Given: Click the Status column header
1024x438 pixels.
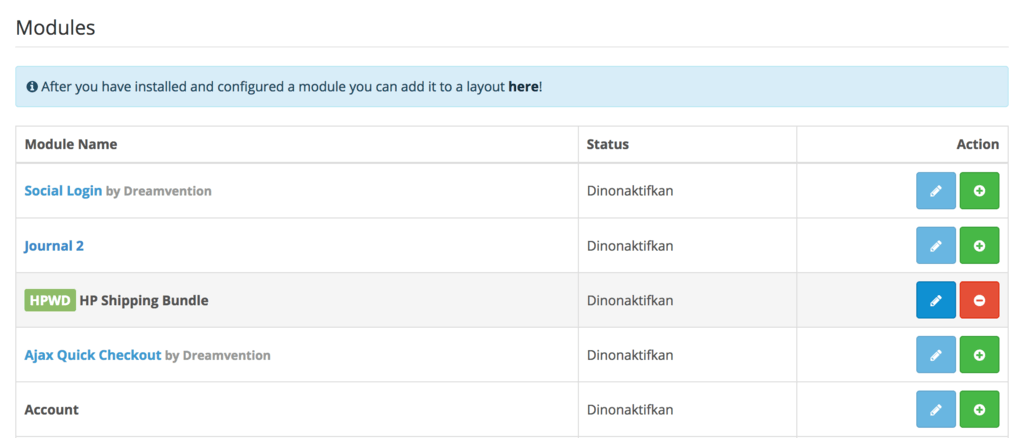Looking at the screenshot, I should 607,144.
